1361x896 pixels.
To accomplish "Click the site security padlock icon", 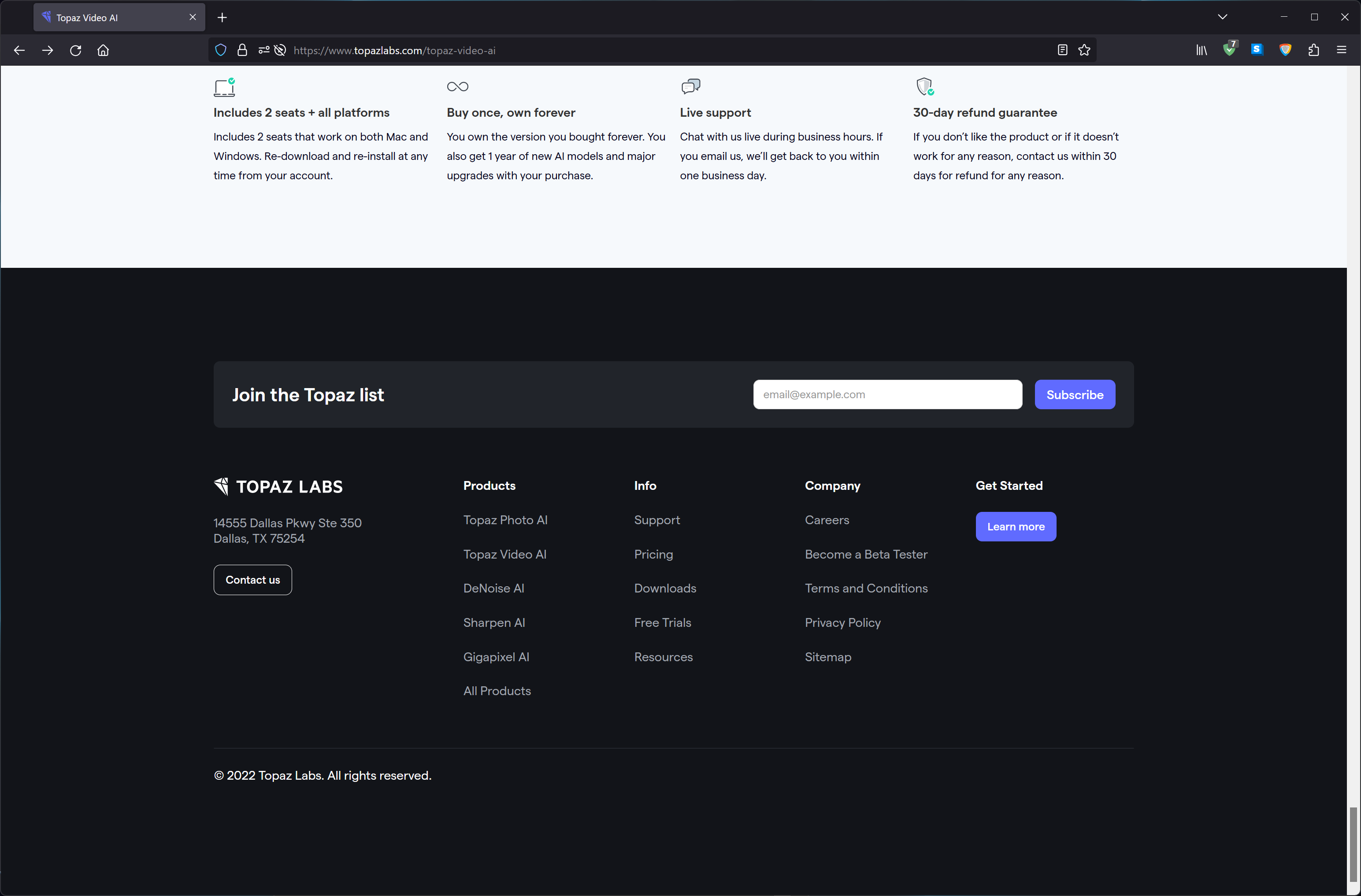I will 242,50.
